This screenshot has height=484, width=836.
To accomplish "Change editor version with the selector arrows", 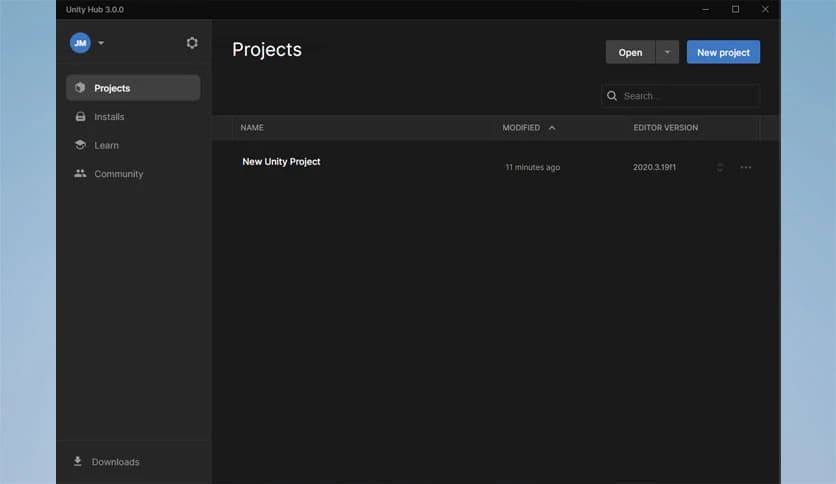I will (720, 167).
